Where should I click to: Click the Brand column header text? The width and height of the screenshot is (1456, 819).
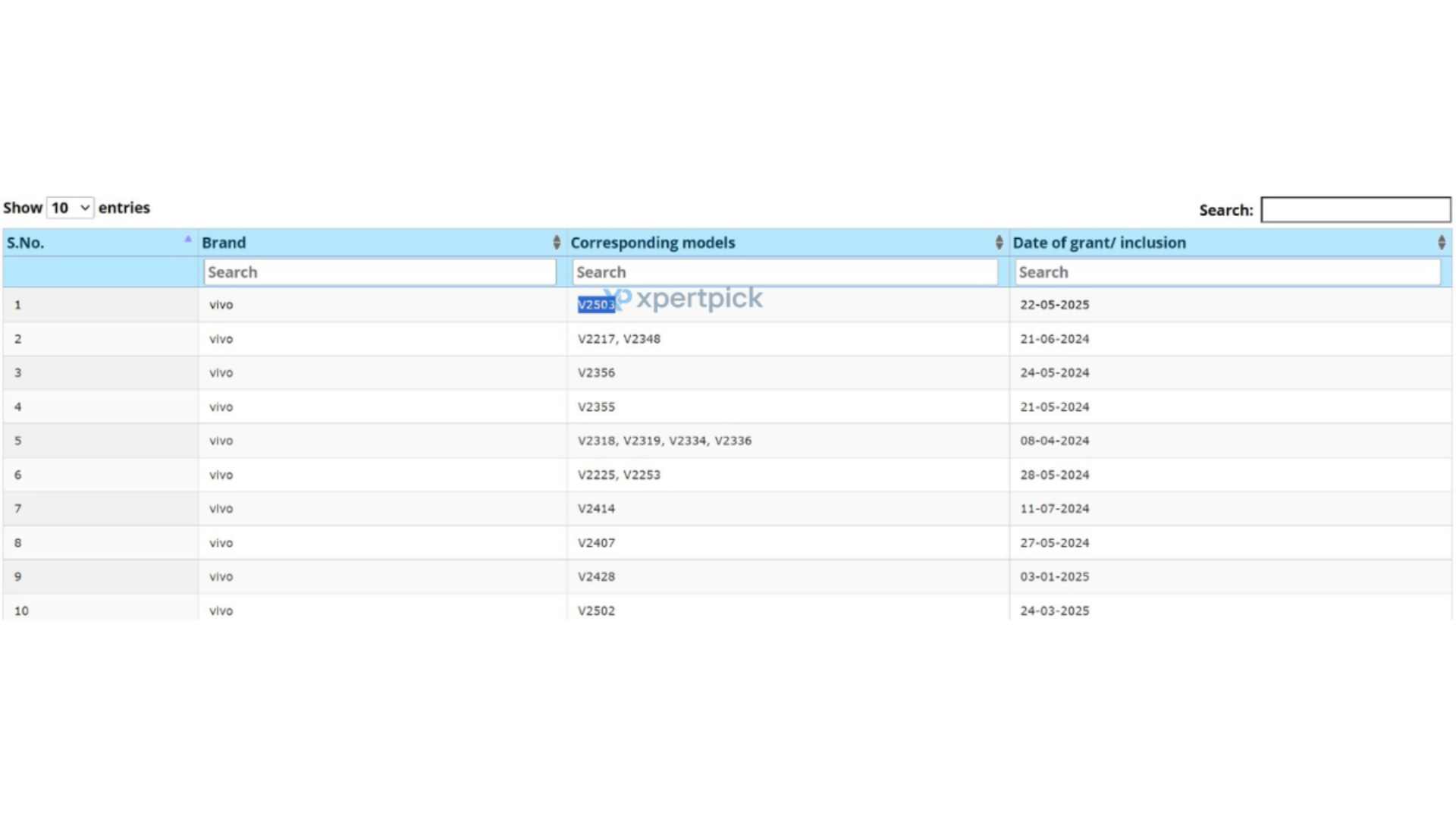click(224, 243)
